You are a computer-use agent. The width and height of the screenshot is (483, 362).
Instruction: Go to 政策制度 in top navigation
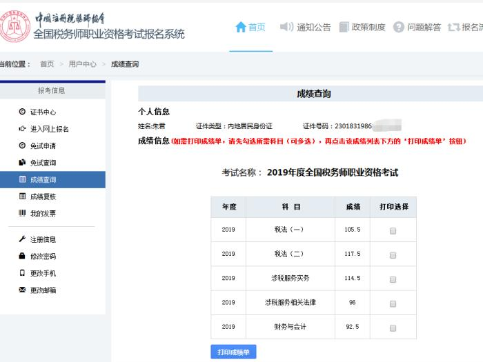coord(362,27)
